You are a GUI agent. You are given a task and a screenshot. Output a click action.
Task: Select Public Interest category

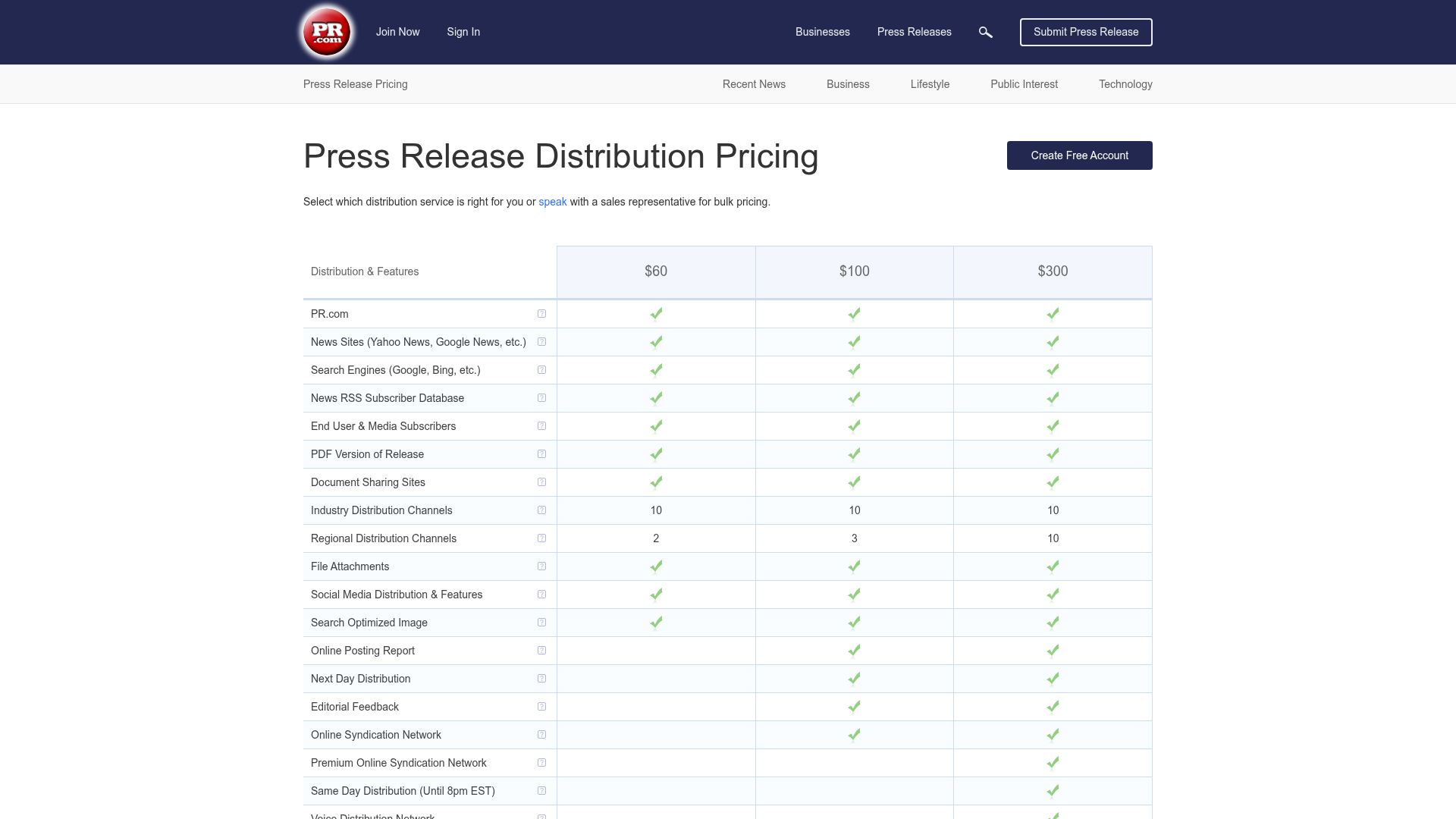click(1024, 84)
